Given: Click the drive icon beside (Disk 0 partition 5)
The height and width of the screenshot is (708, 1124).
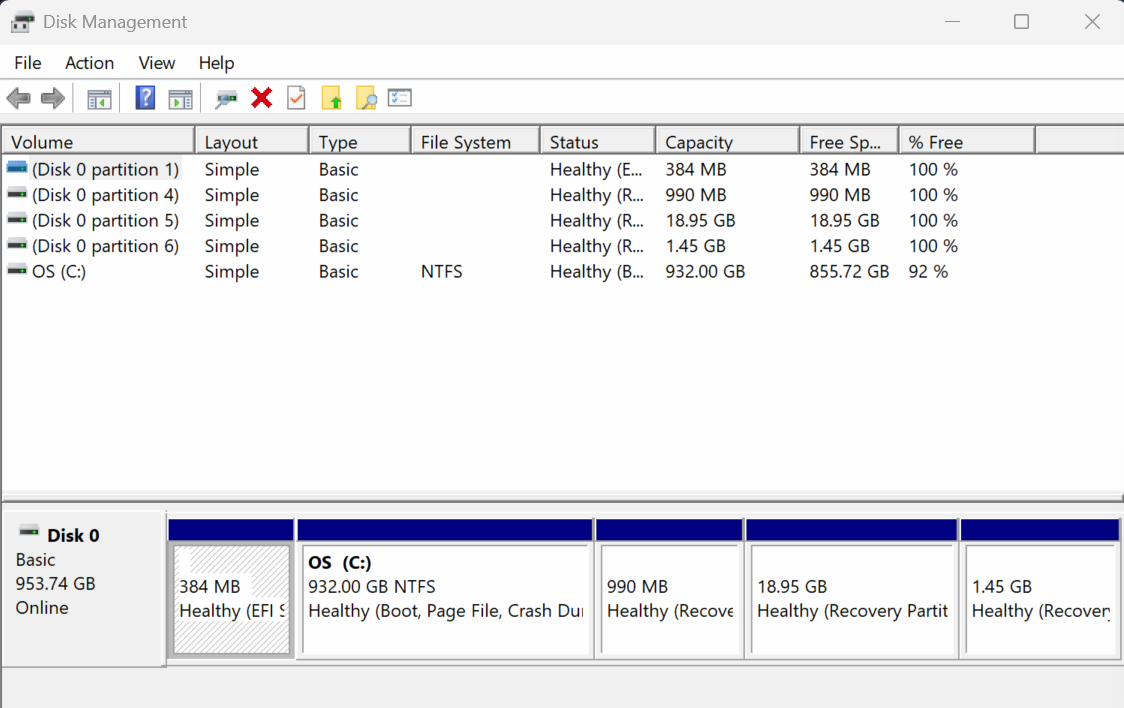Looking at the screenshot, I should [17, 219].
